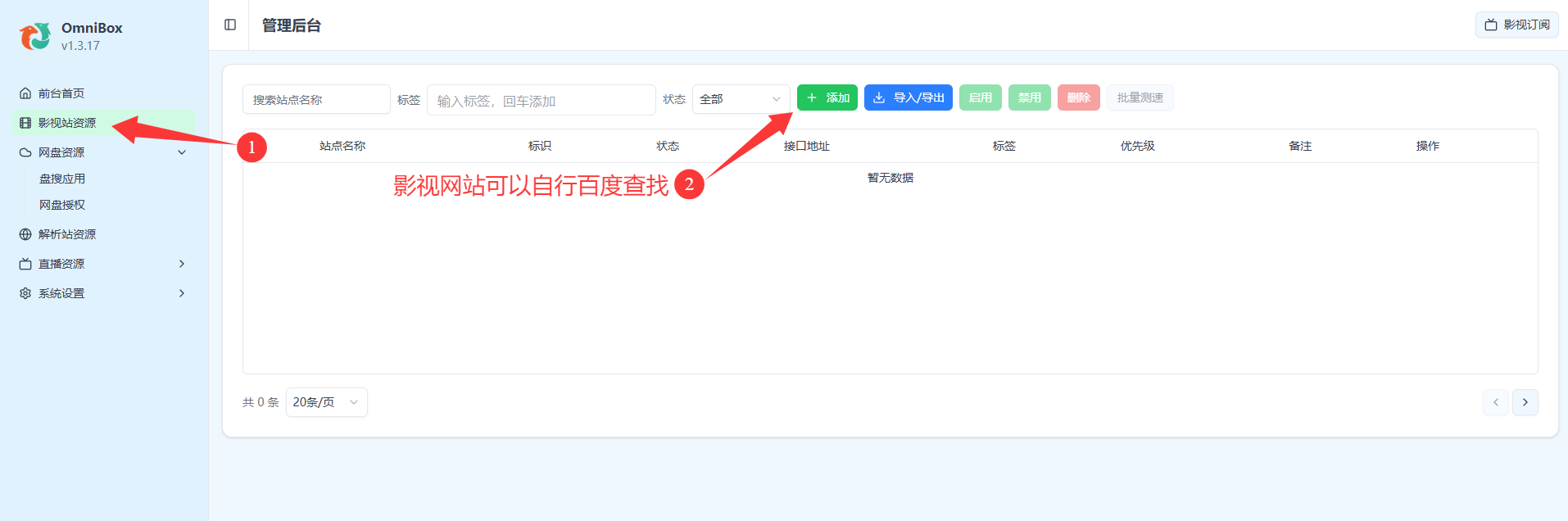Click the 备注 column header
This screenshot has width=1568, height=521.
tap(1300, 146)
